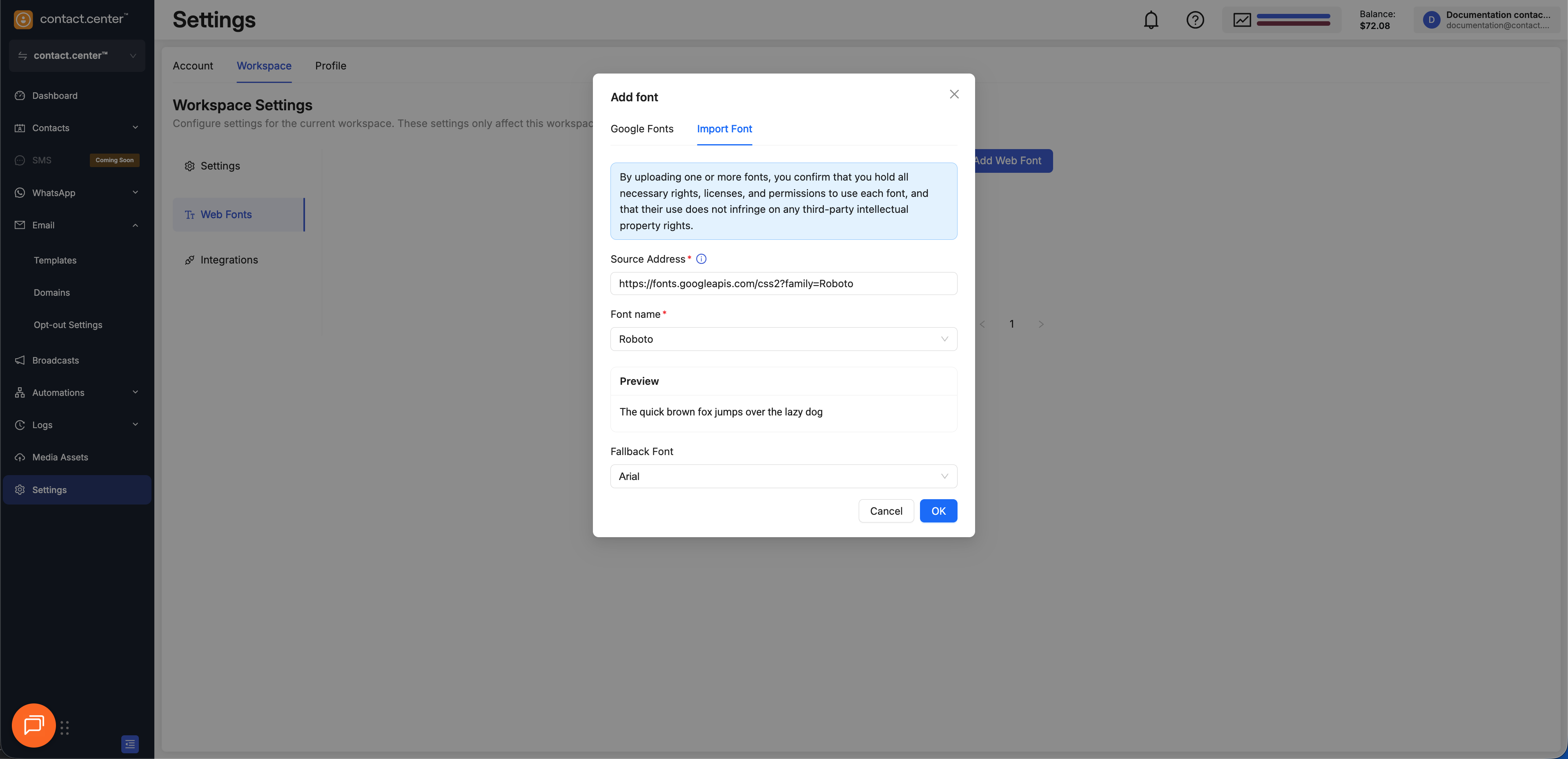Click the Media Assets cloud icon
The width and height of the screenshot is (1568, 759).
pos(20,457)
